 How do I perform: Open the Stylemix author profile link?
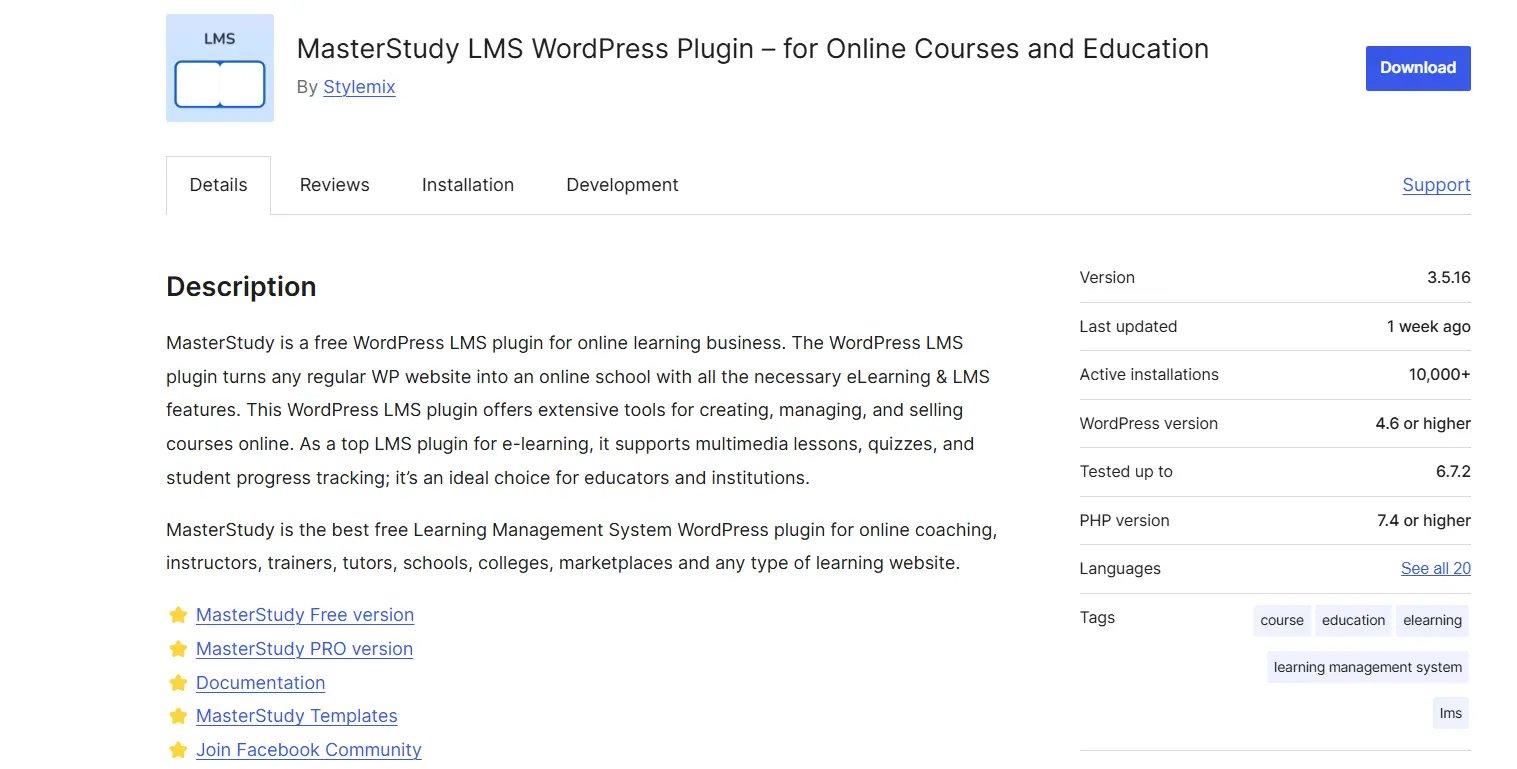[x=359, y=87]
